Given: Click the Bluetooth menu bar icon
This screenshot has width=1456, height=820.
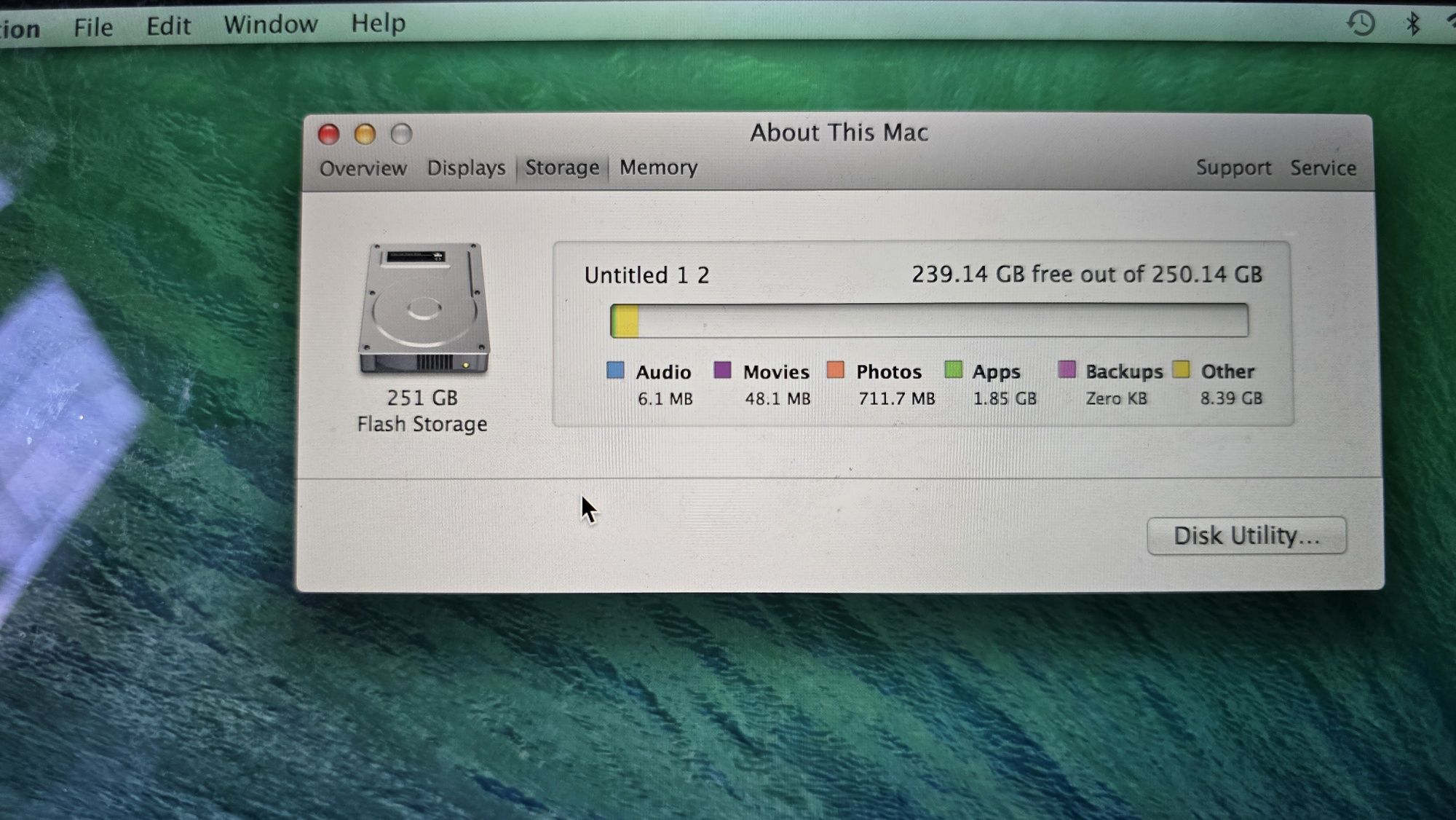Looking at the screenshot, I should 1412,23.
